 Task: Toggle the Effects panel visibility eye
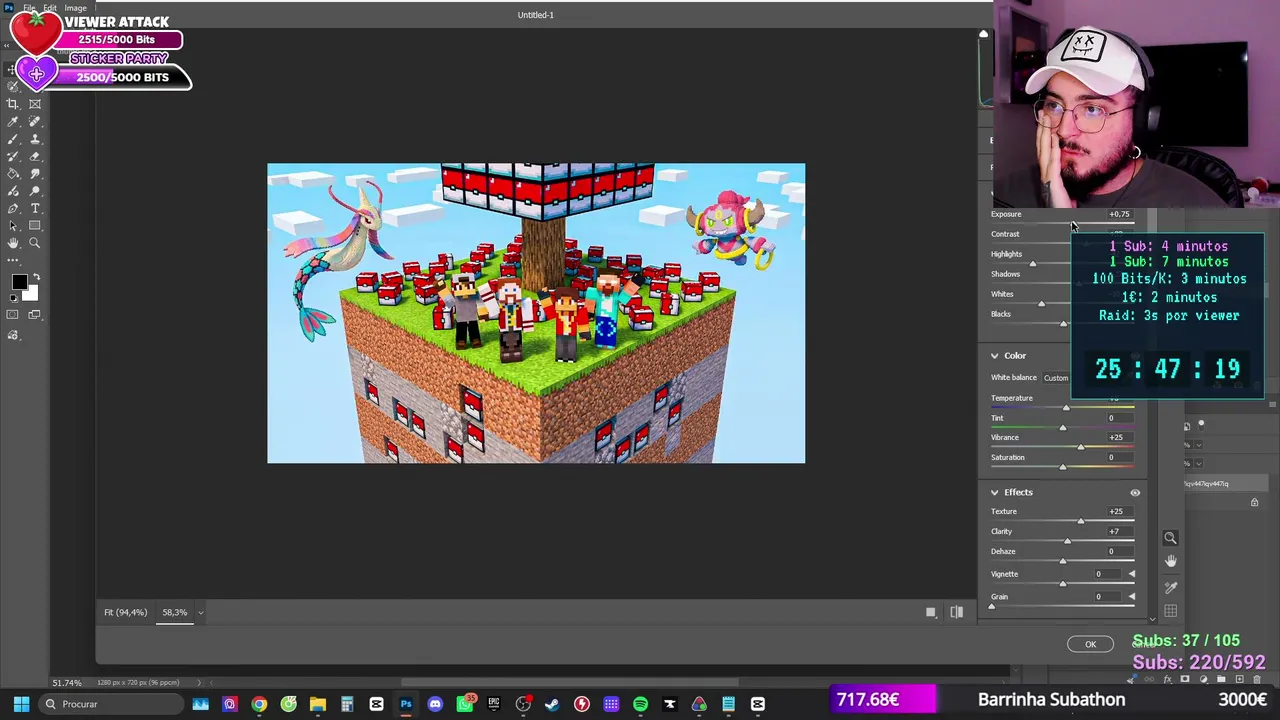(1135, 492)
